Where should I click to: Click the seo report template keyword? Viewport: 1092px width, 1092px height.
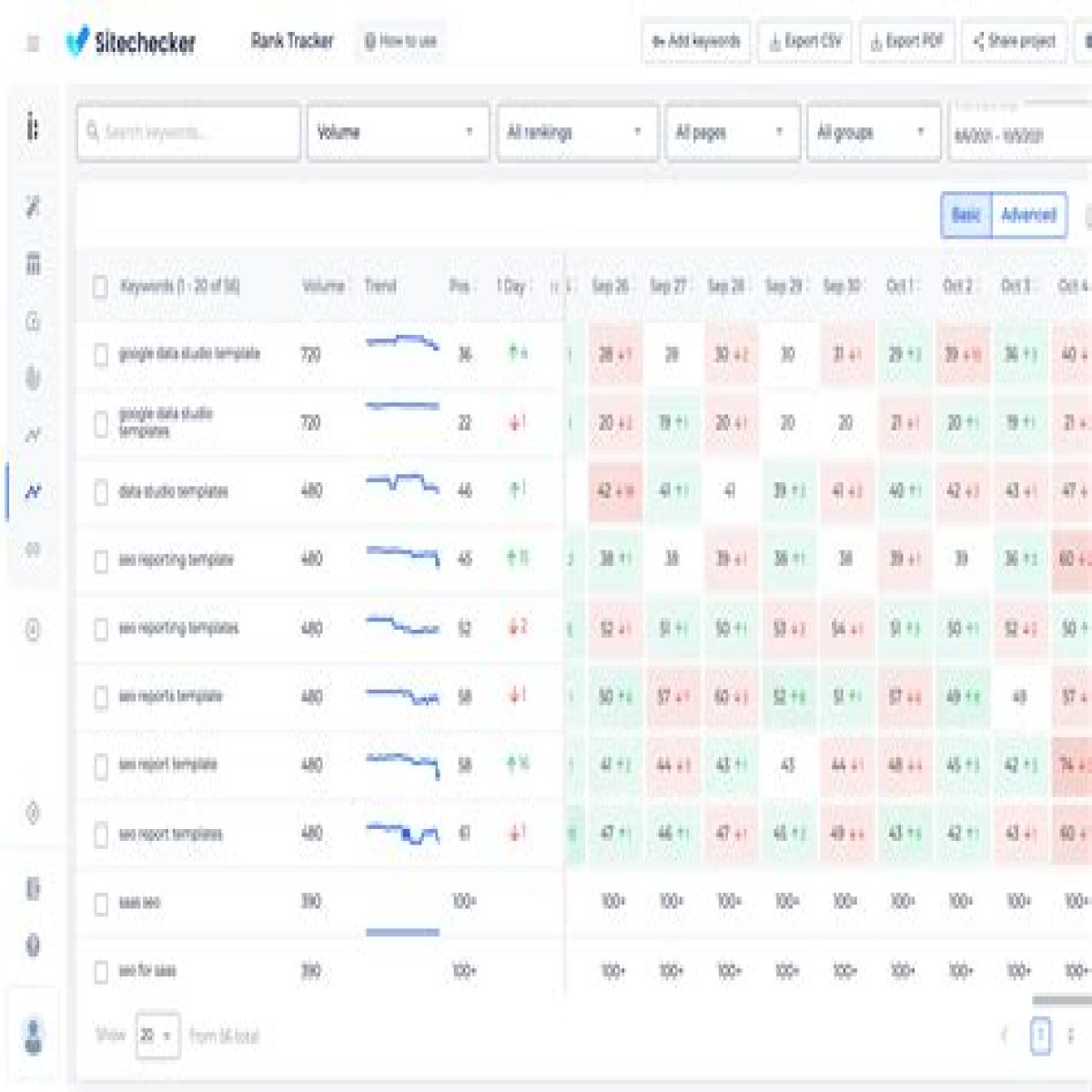tap(167, 764)
